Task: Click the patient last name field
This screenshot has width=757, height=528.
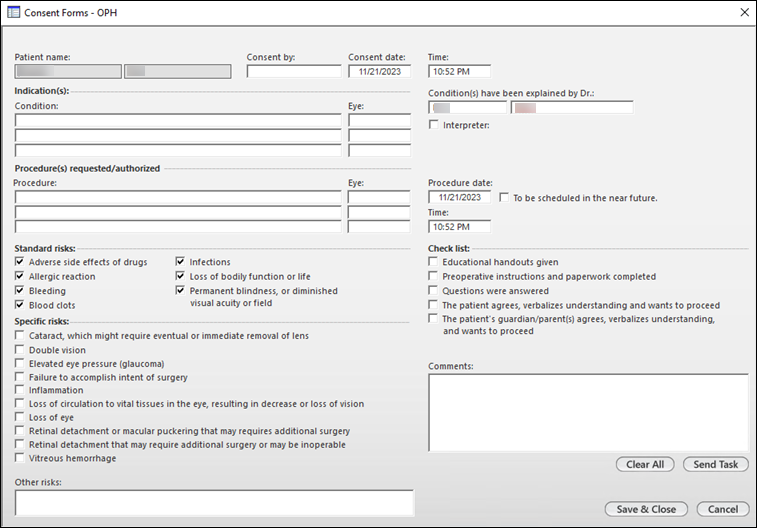Action: 178,71
